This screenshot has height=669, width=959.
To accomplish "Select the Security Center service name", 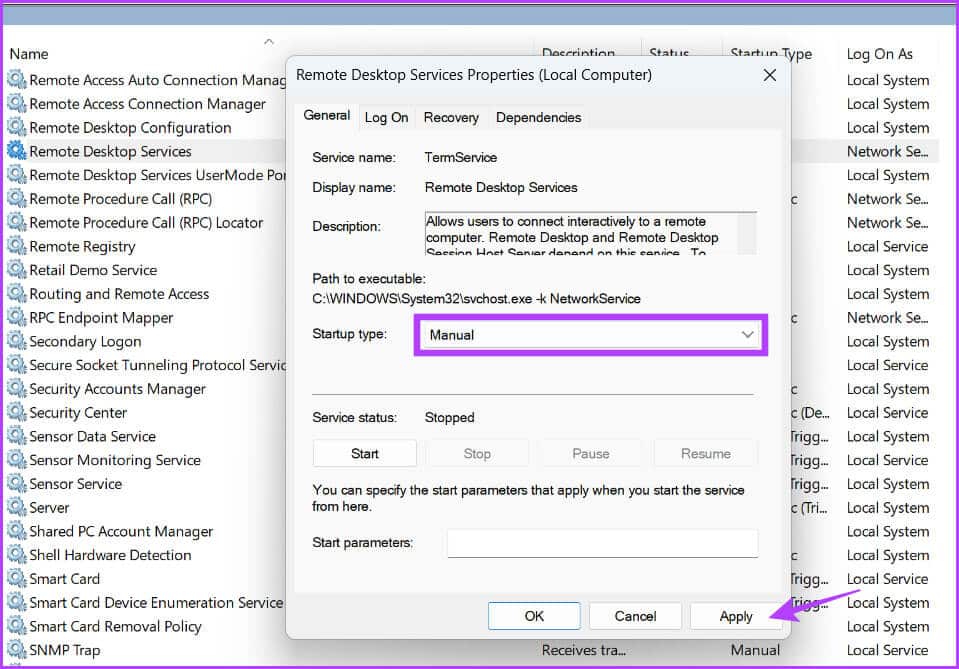I will (x=78, y=413).
